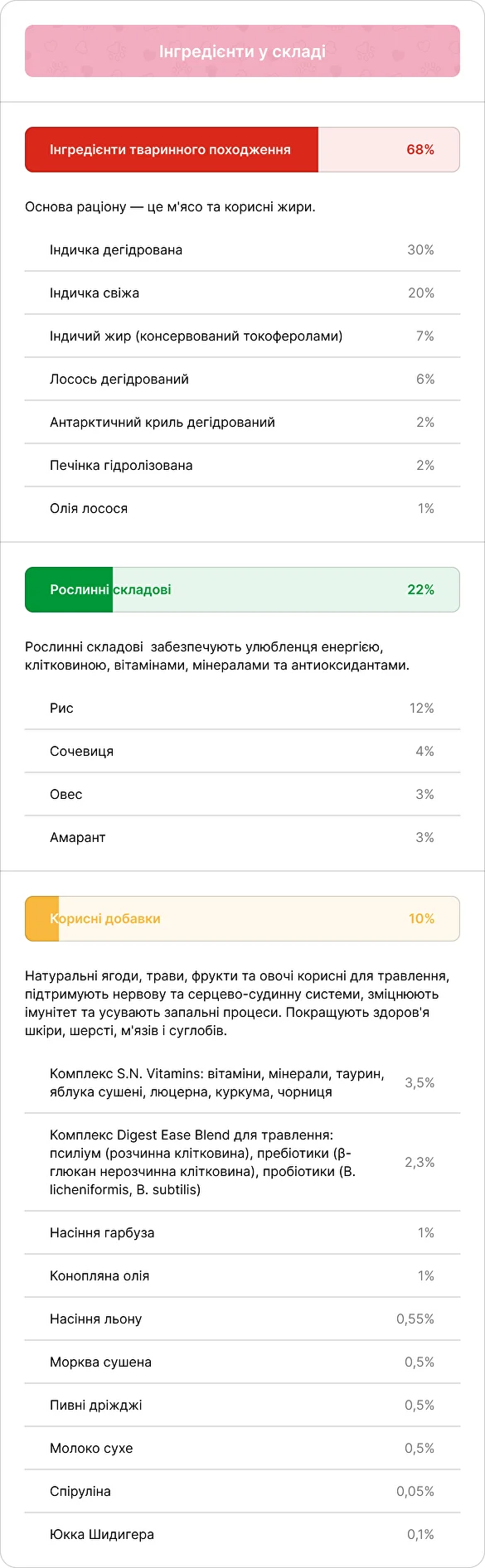Select the 'Сочевиця' ingredient row
The height and width of the screenshot is (1568, 485).
tap(242, 752)
